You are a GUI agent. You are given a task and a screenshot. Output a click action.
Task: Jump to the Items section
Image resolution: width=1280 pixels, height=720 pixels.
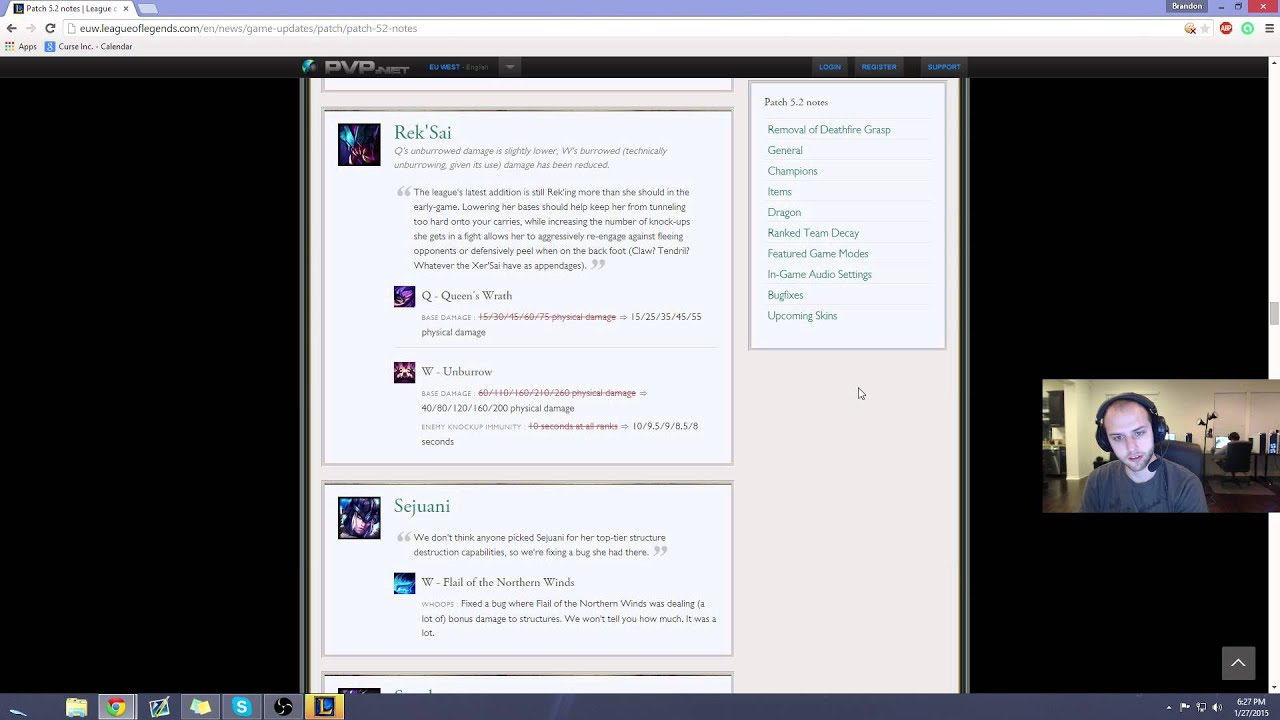point(779,192)
